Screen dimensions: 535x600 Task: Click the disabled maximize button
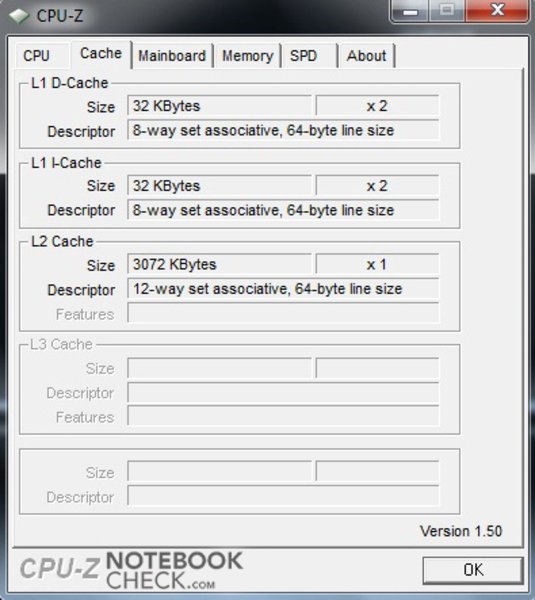click(447, 10)
